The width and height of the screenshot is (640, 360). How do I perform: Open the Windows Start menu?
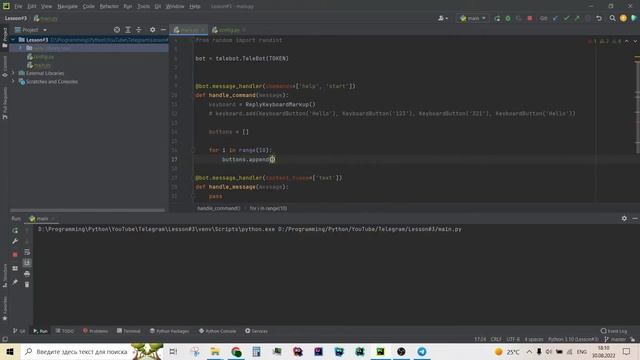pyautogui.click(x=10, y=351)
